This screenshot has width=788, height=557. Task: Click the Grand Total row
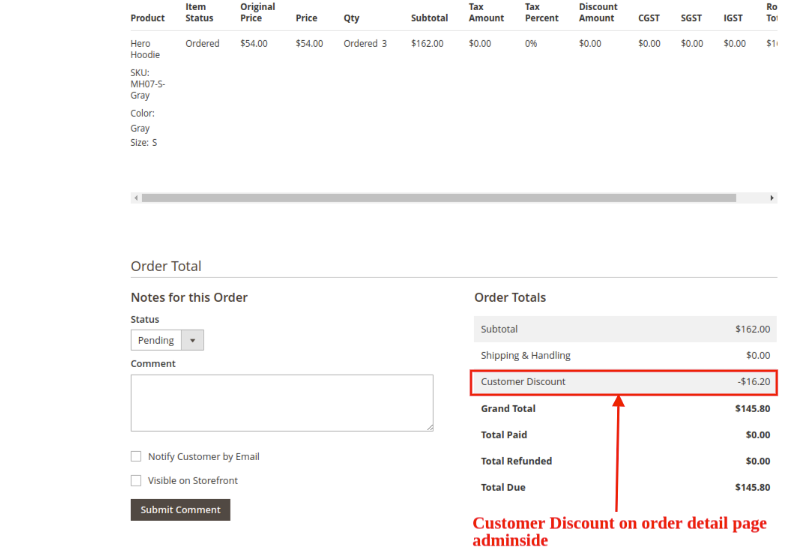click(624, 408)
